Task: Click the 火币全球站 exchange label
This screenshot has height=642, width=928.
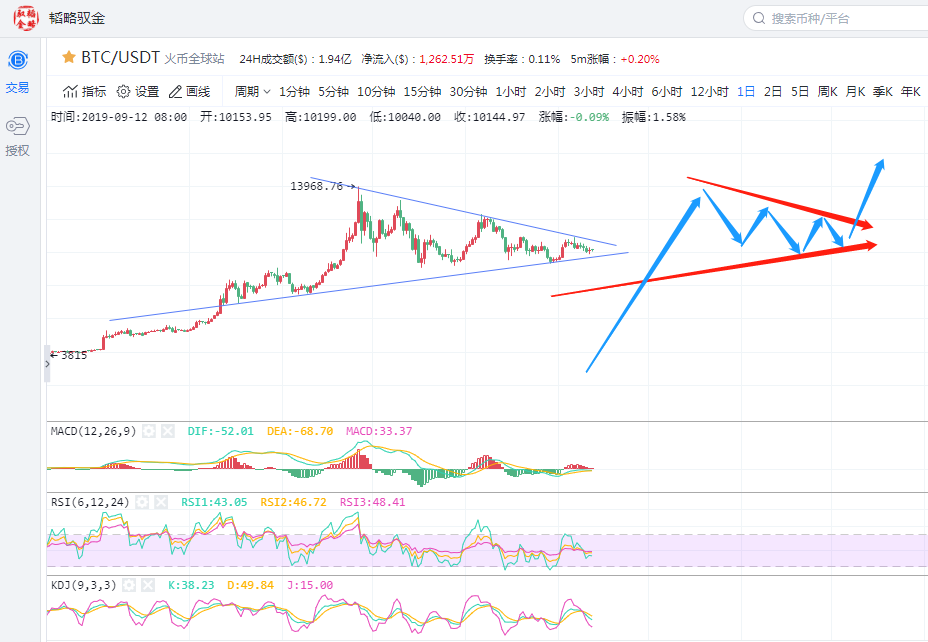Action: pyautogui.click(x=194, y=59)
